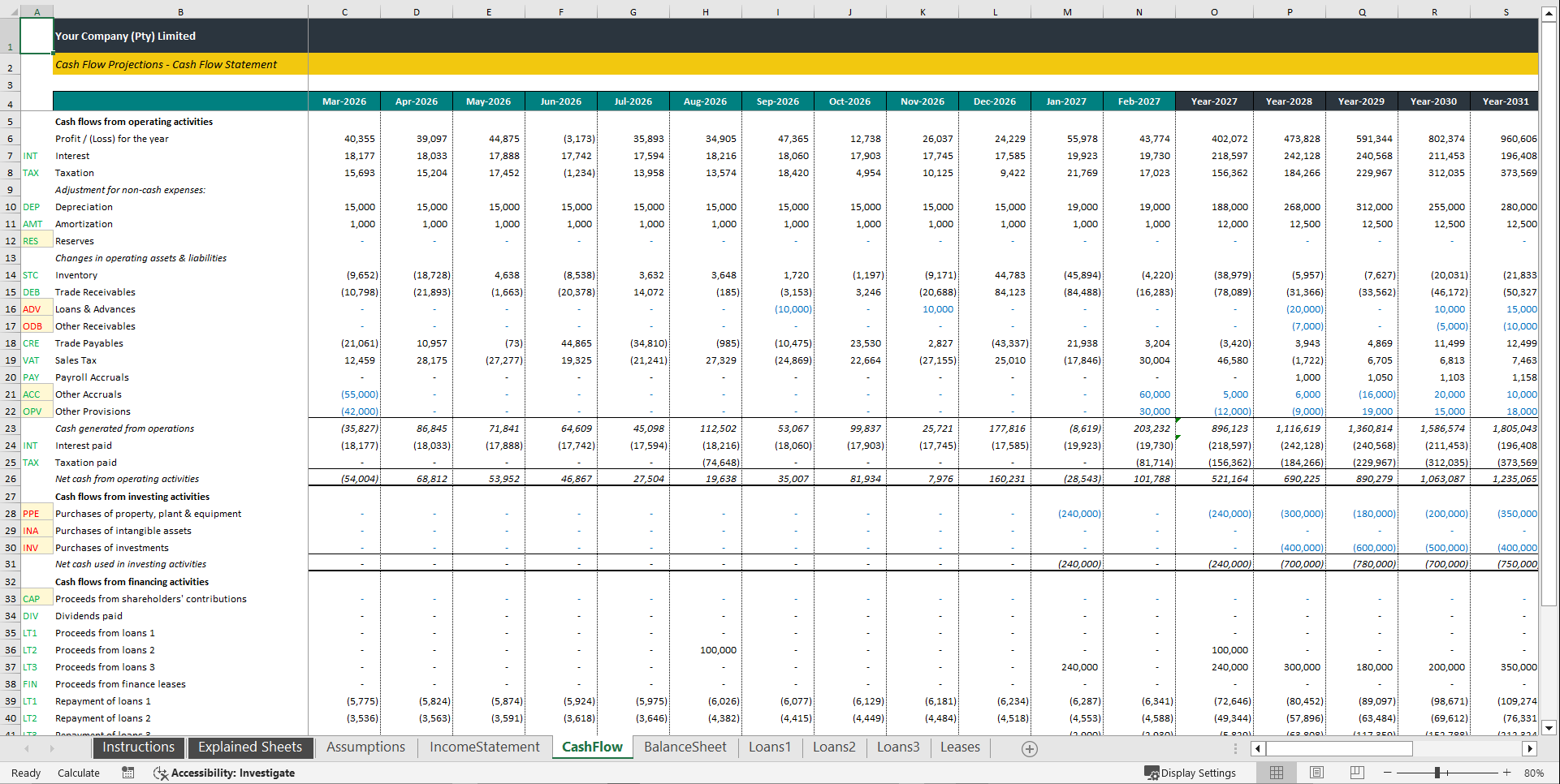This screenshot has width=1560, height=784.
Task: Start macro recording from the status bar
Action: [127, 772]
